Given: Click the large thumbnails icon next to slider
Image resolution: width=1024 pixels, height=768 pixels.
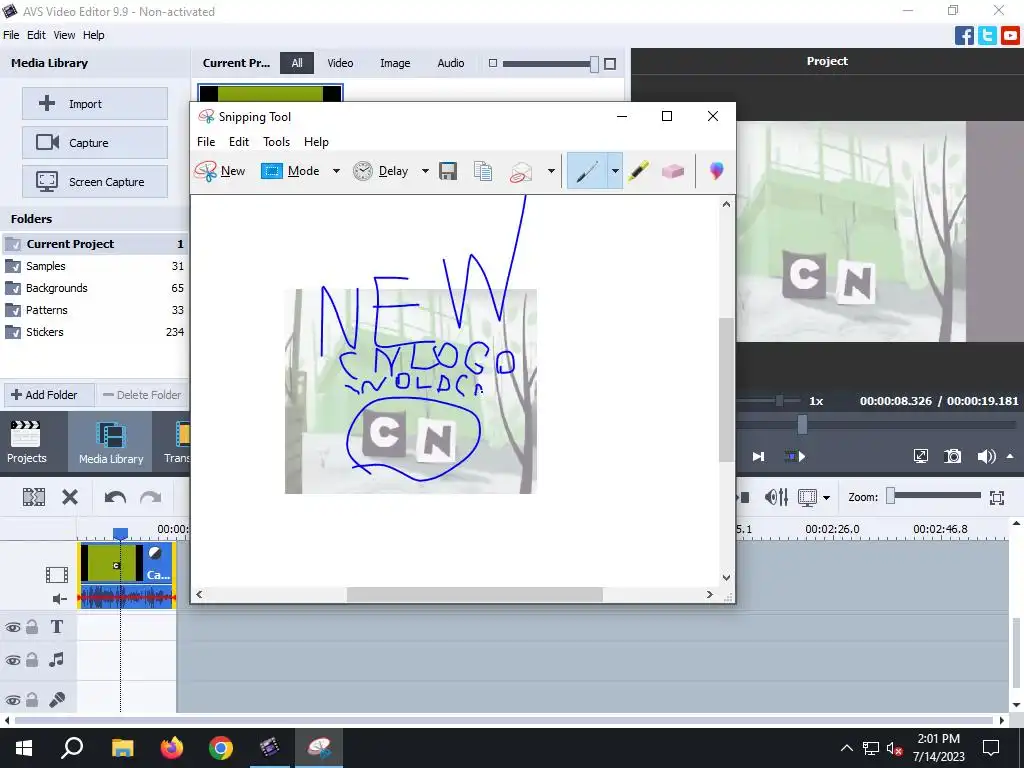Looking at the screenshot, I should tap(610, 64).
